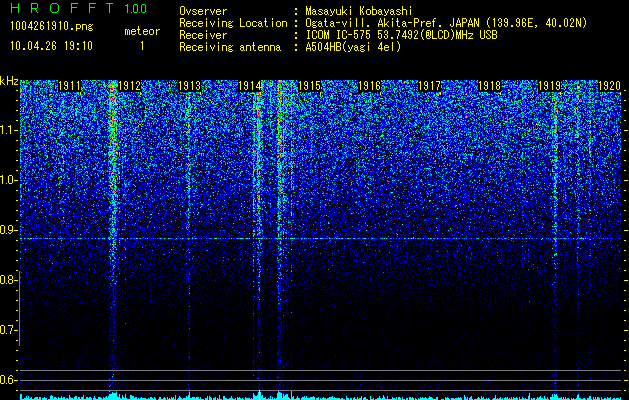629x400 pixels.
Task: Click the 0.6 kHz axis label
Action: coord(8,380)
